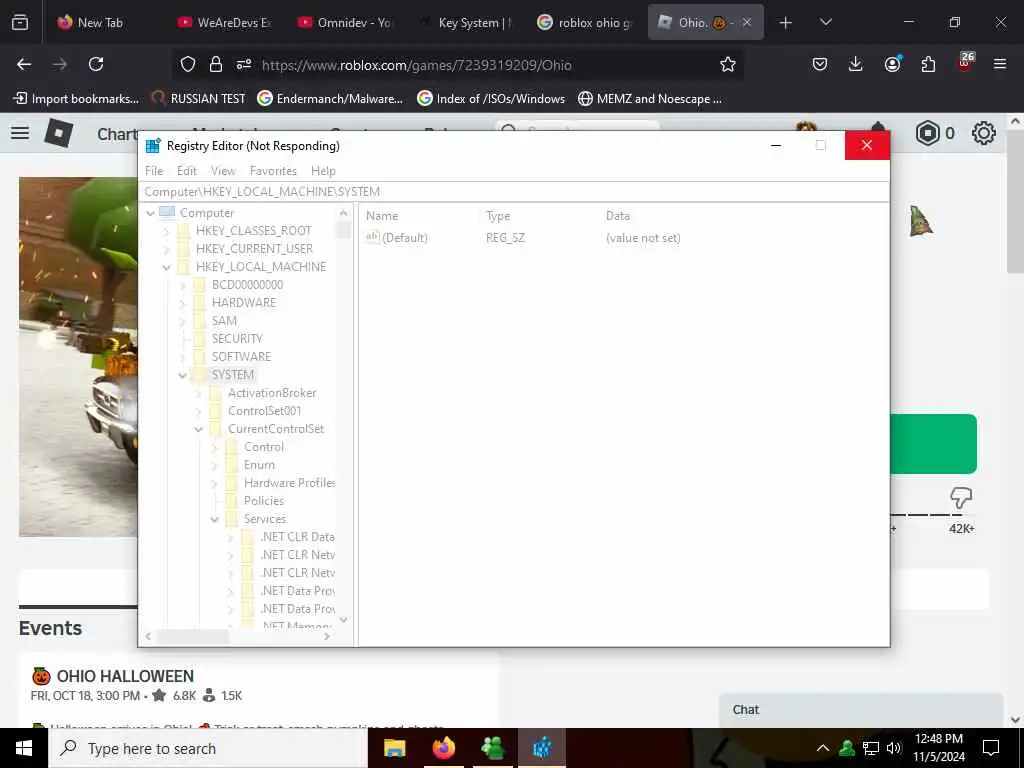The height and width of the screenshot is (768, 1024).
Task: Open the Firefox View icon at tab strip start
Action: point(20,22)
